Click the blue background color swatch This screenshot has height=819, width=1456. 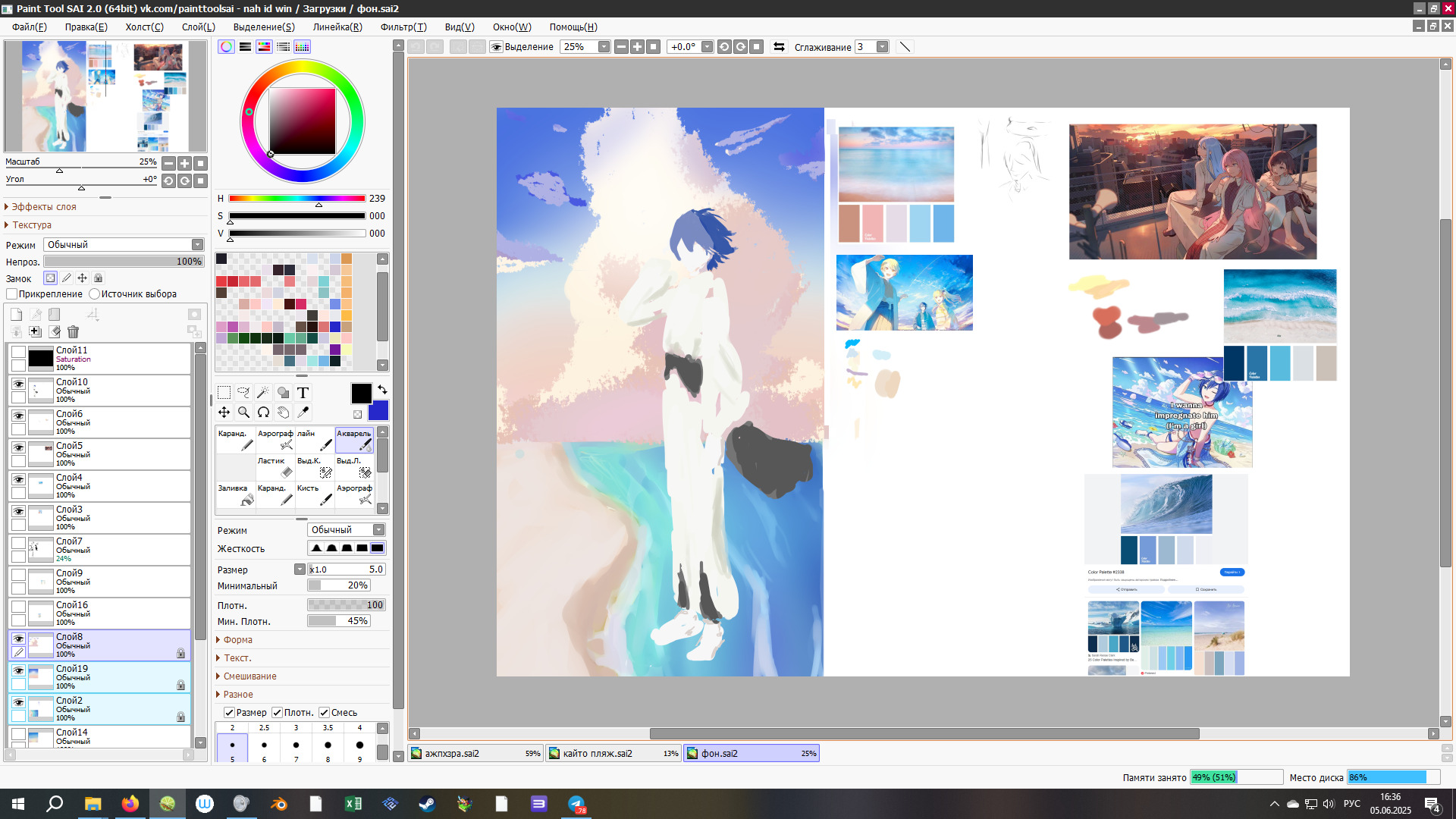click(378, 411)
